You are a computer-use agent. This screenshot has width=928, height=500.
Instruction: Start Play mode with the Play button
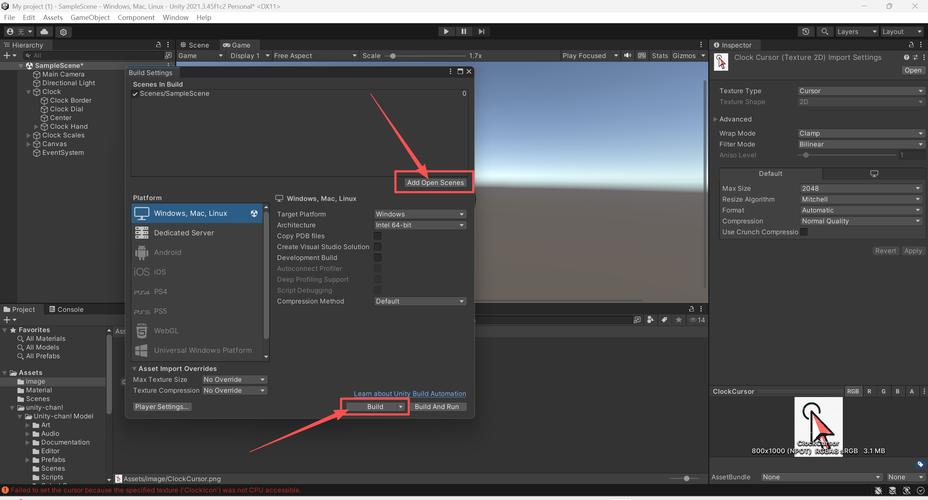(x=446, y=31)
